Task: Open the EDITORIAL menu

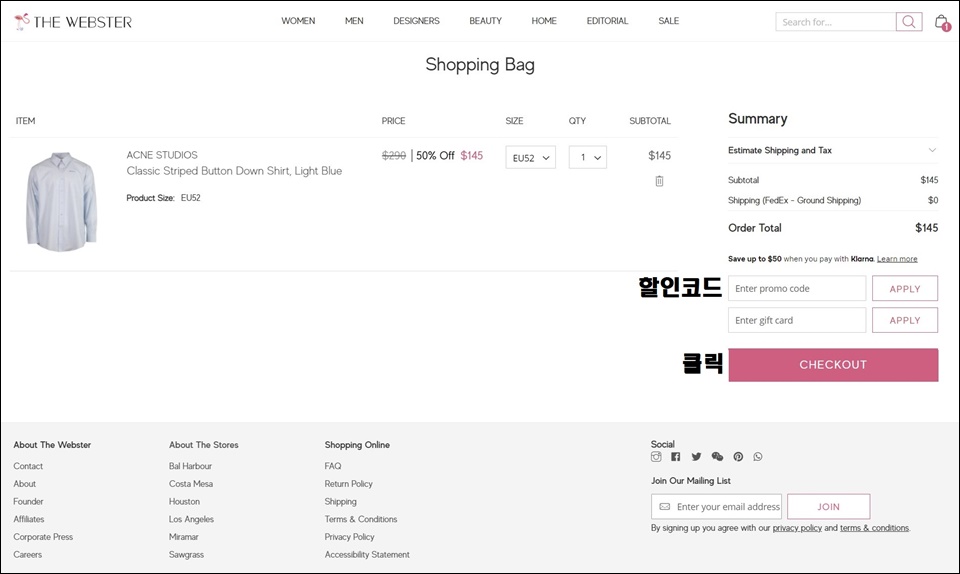Action: [607, 21]
